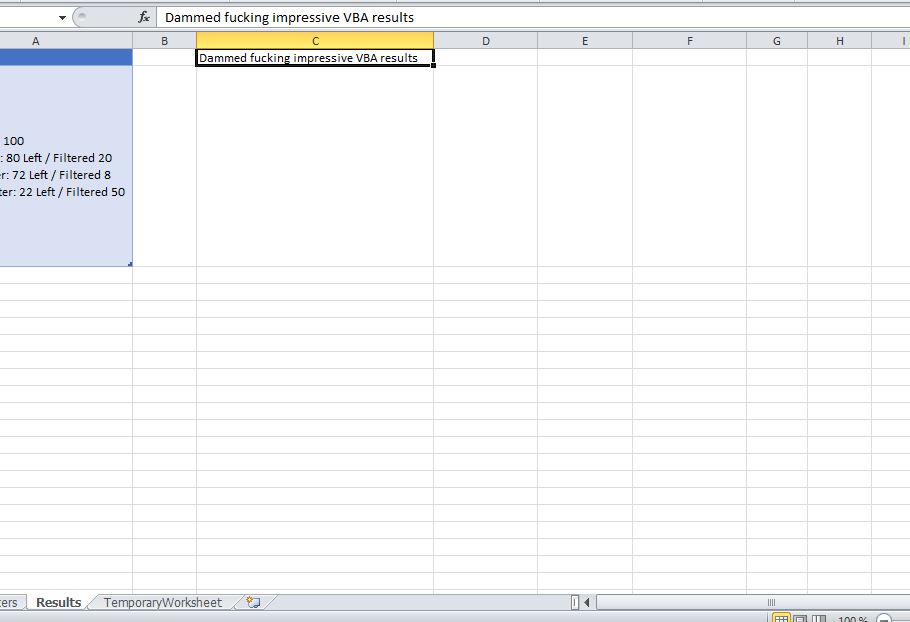This screenshot has width=910, height=622.
Task: Click cell with 'Dammed fucking impressive VBA results'
Action: point(315,57)
